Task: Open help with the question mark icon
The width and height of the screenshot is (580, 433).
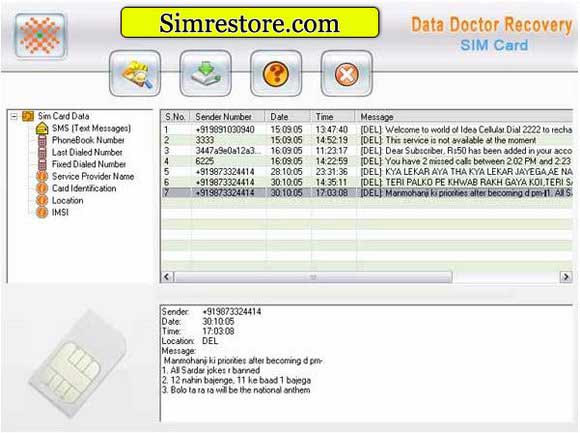Action: point(276,74)
